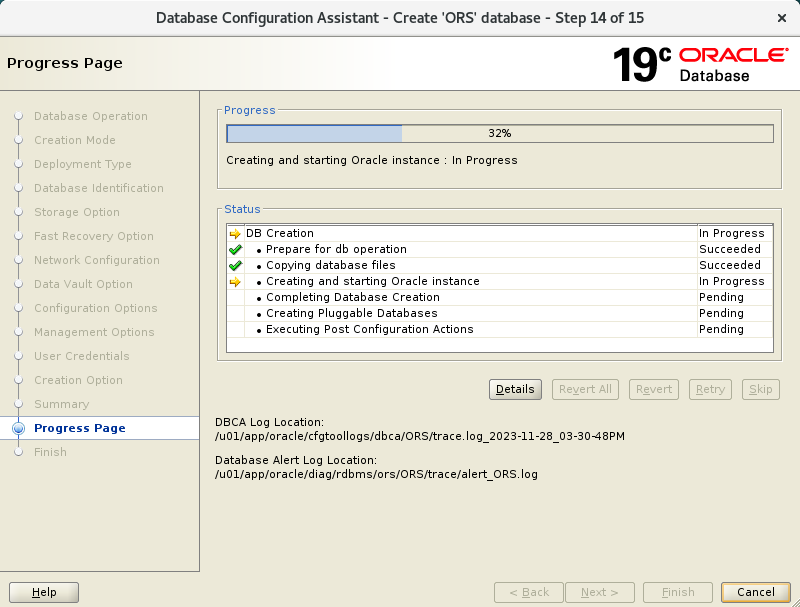Screen dimensions: 800x607
Task: Click the window title bar text
Action: pyautogui.click(x=400, y=18)
